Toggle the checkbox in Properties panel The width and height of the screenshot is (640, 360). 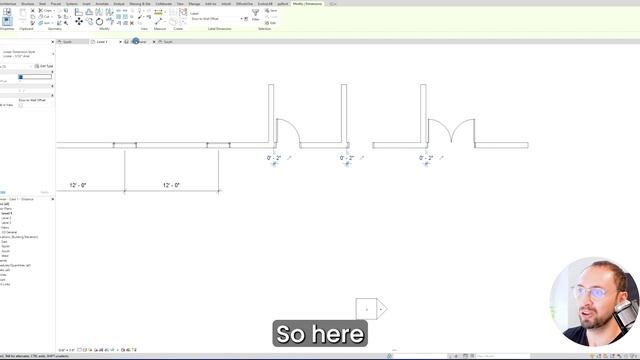coord(20,105)
